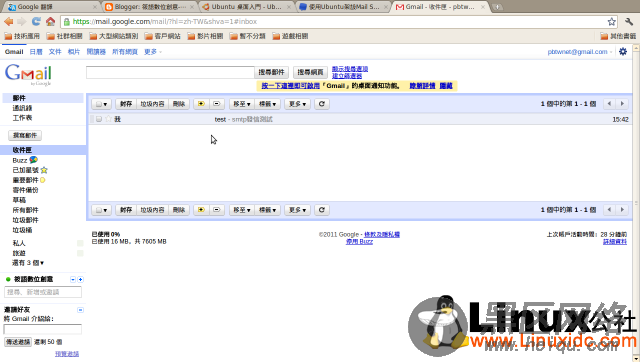Open the select-all checkbox dropdown in the top toolbar
This screenshot has height=362, width=640.
click(x=101, y=104)
